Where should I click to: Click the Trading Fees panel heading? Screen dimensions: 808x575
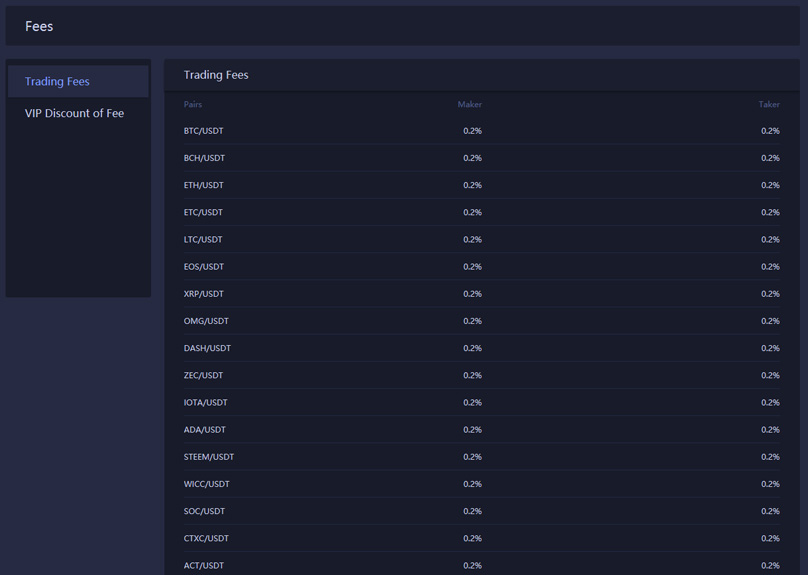(x=216, y=75)
